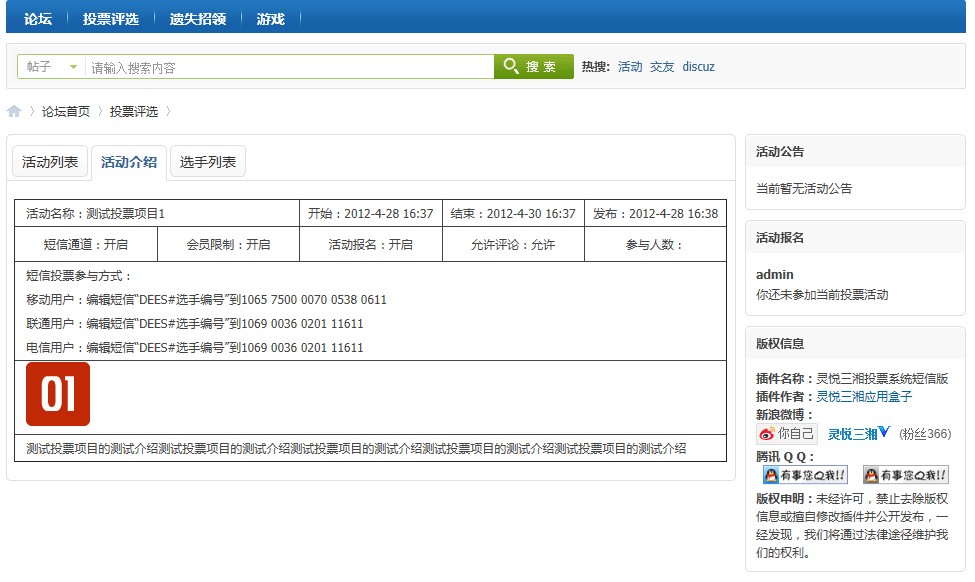The height and width of the screenshot is (582, 975).
Task: Click the 当前暂无活动公告 text
Action: tap(803, 188)
